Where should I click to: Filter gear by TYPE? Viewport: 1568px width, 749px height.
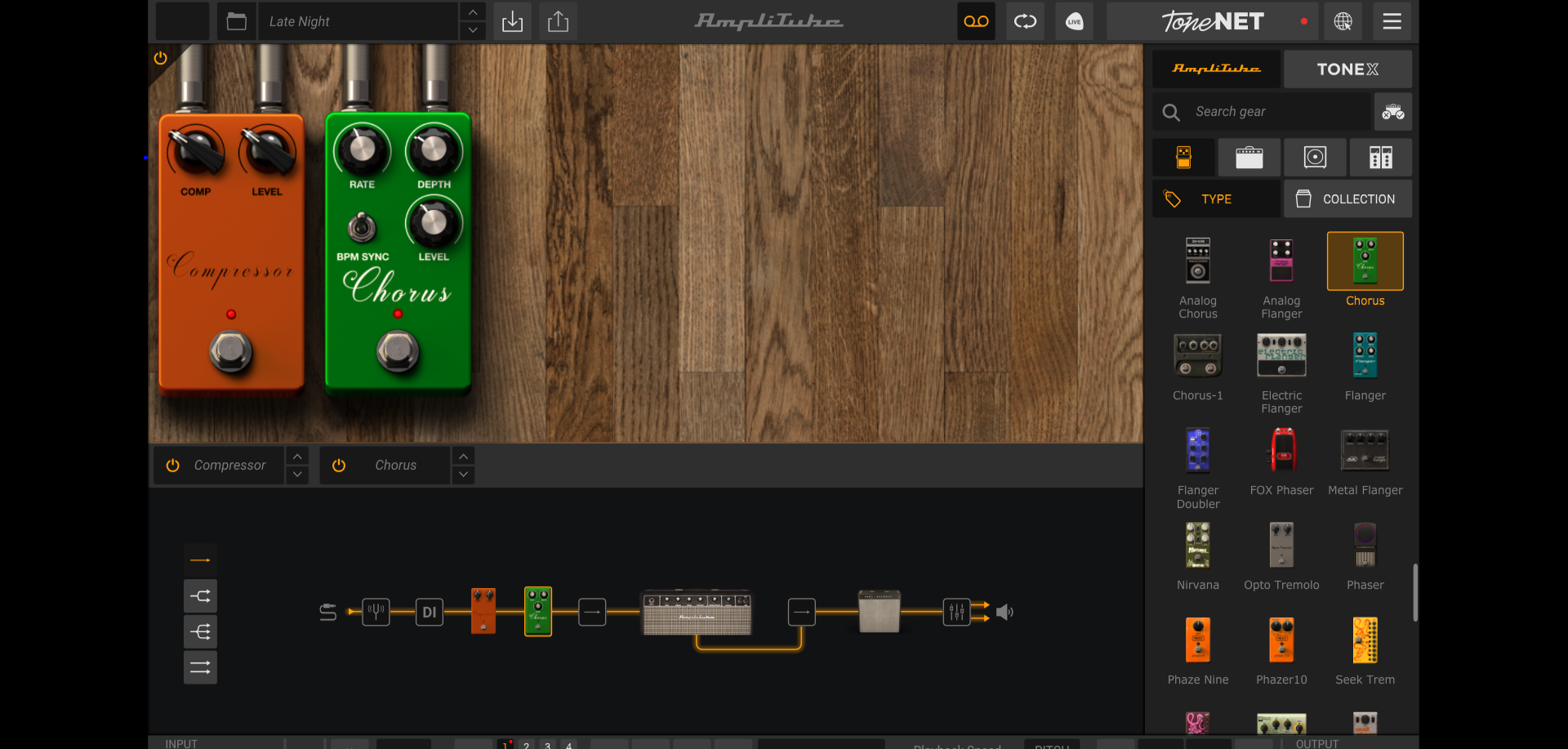pyautogui.click(x=1216, y=198)
